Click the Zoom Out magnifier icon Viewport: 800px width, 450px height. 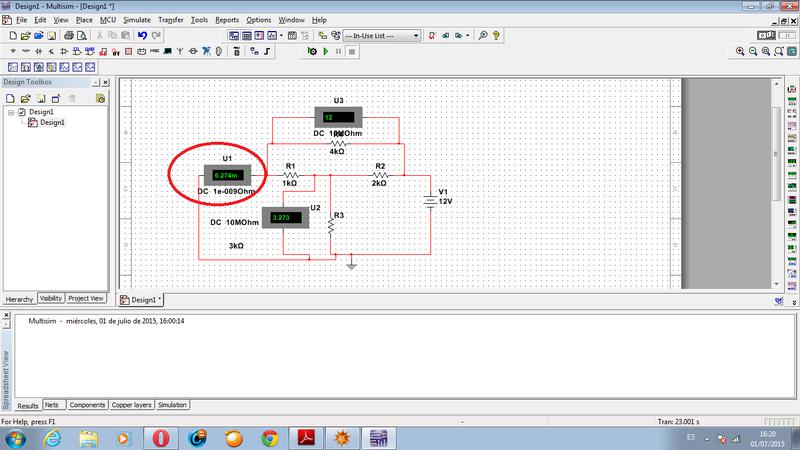click(x=753, y=50)
